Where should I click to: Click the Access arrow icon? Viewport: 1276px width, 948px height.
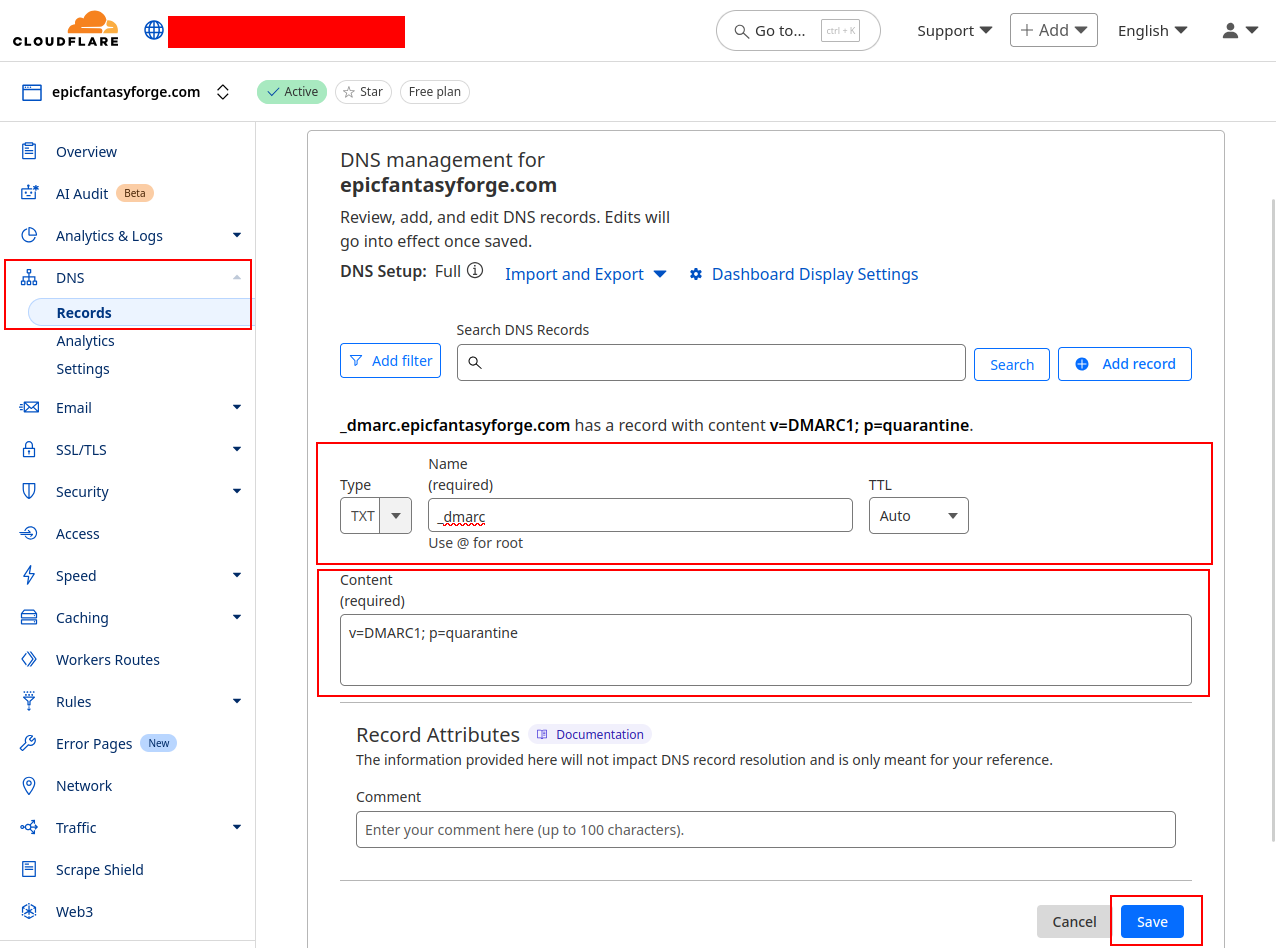click(29, 533)
